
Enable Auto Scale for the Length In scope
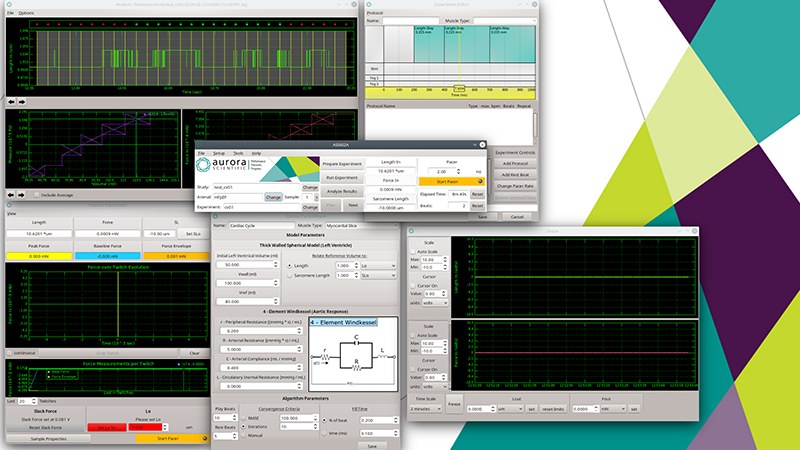[x=413, y=252]
